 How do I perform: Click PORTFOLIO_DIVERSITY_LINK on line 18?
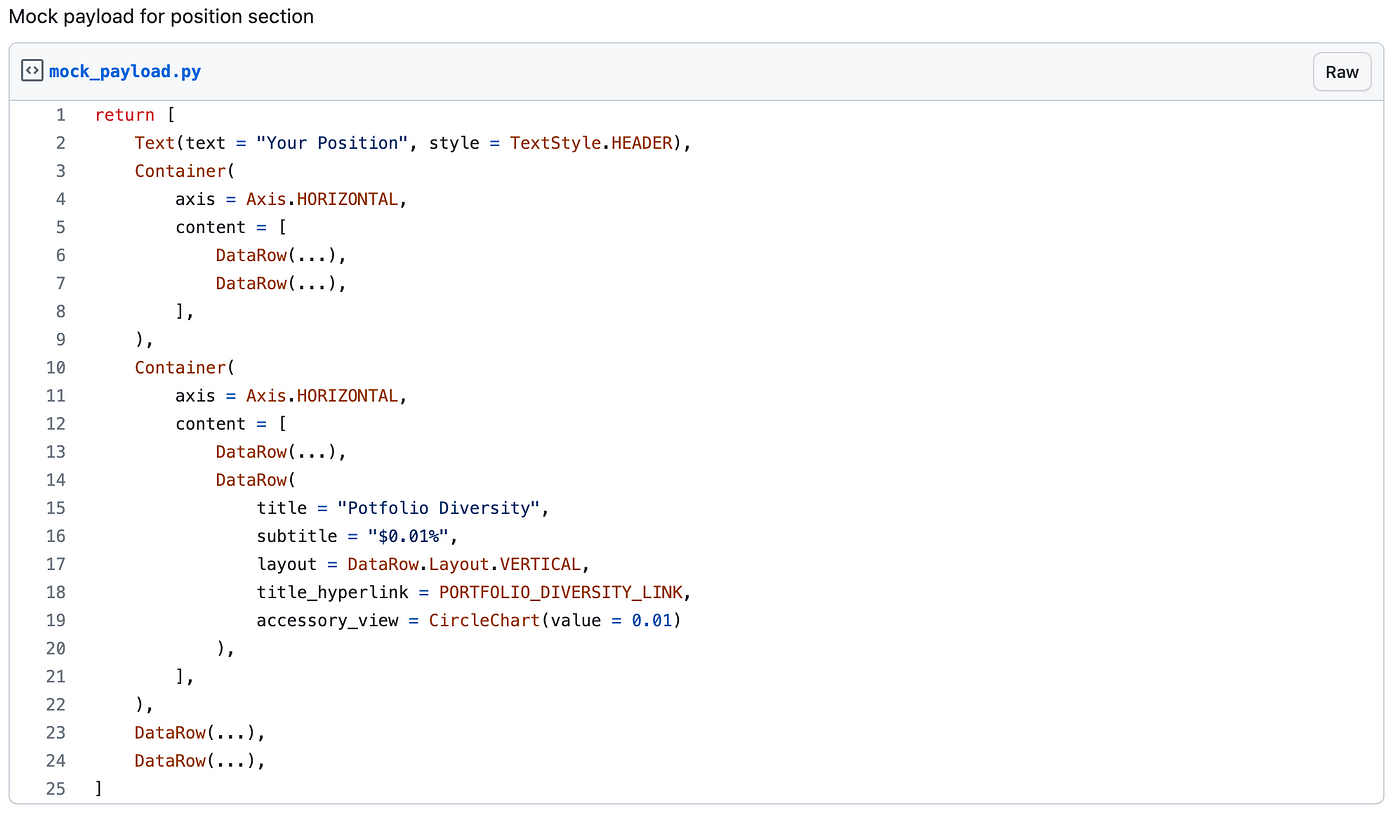pos(560,593)
